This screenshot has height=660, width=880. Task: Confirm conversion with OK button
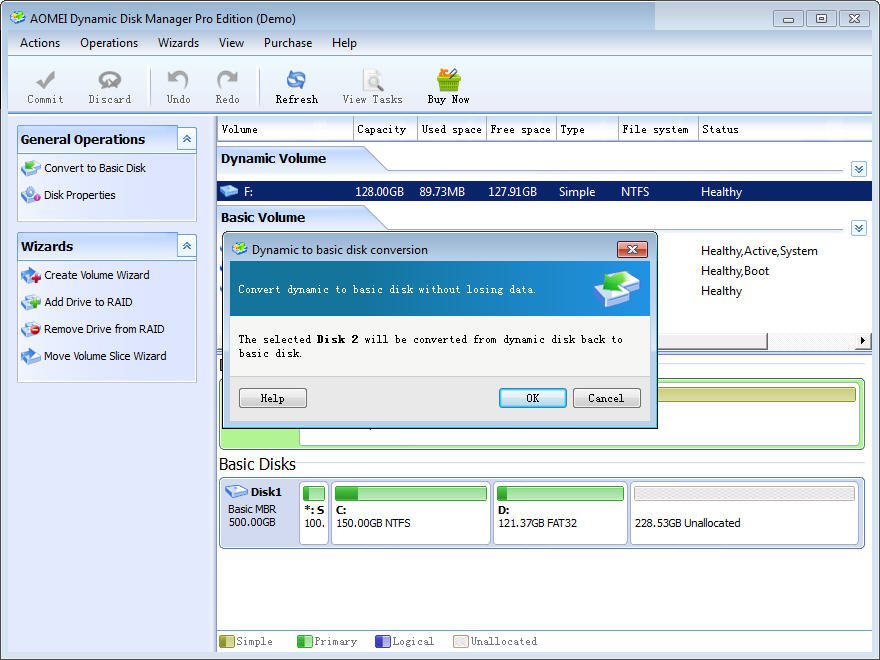pyautogui.click(x=533, y=398)
